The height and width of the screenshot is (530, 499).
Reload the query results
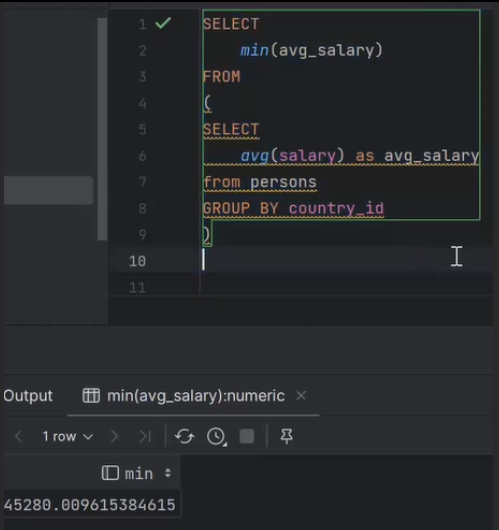click(184, 436)
